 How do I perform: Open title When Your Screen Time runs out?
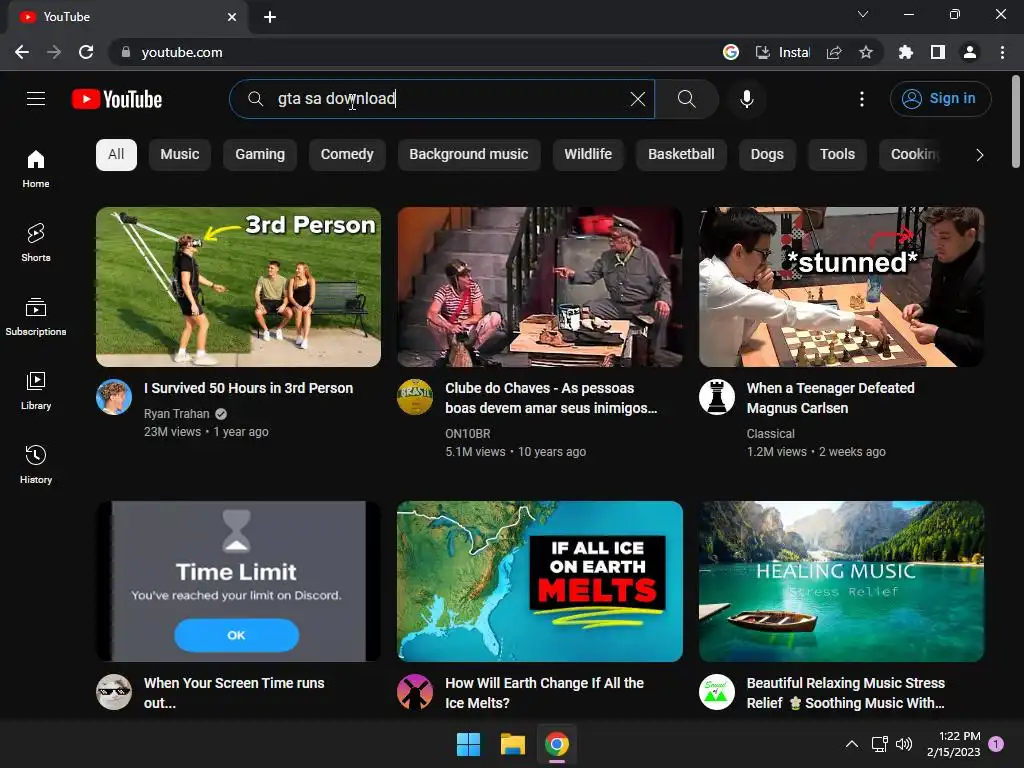tap(234, 693)
